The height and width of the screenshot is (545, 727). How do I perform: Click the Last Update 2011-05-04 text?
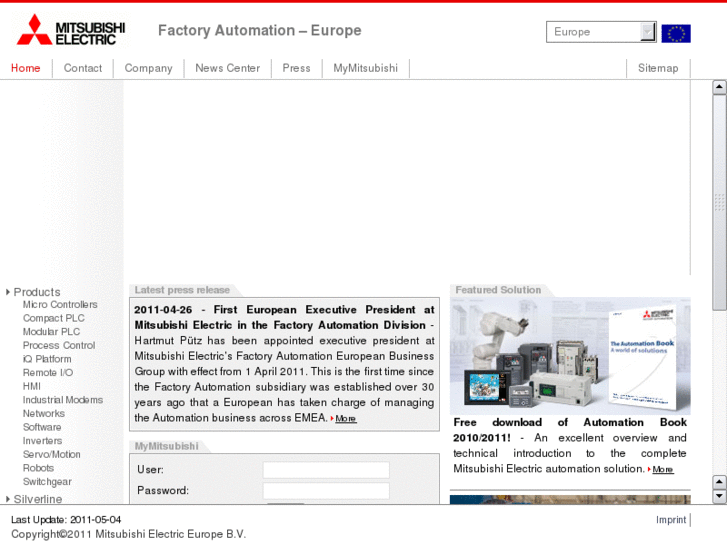pos(66,520)
